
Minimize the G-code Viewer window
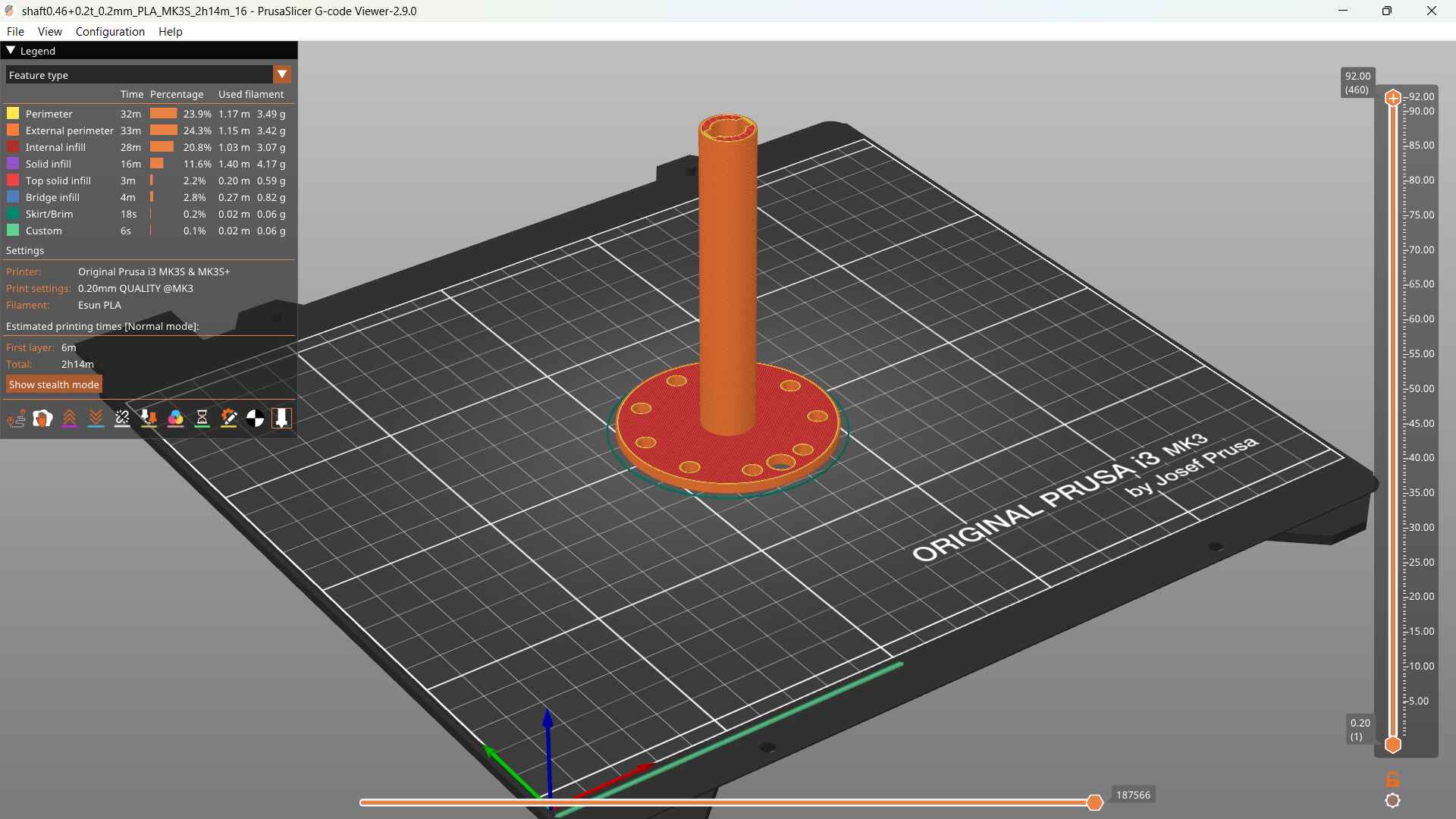[1343, 11]
